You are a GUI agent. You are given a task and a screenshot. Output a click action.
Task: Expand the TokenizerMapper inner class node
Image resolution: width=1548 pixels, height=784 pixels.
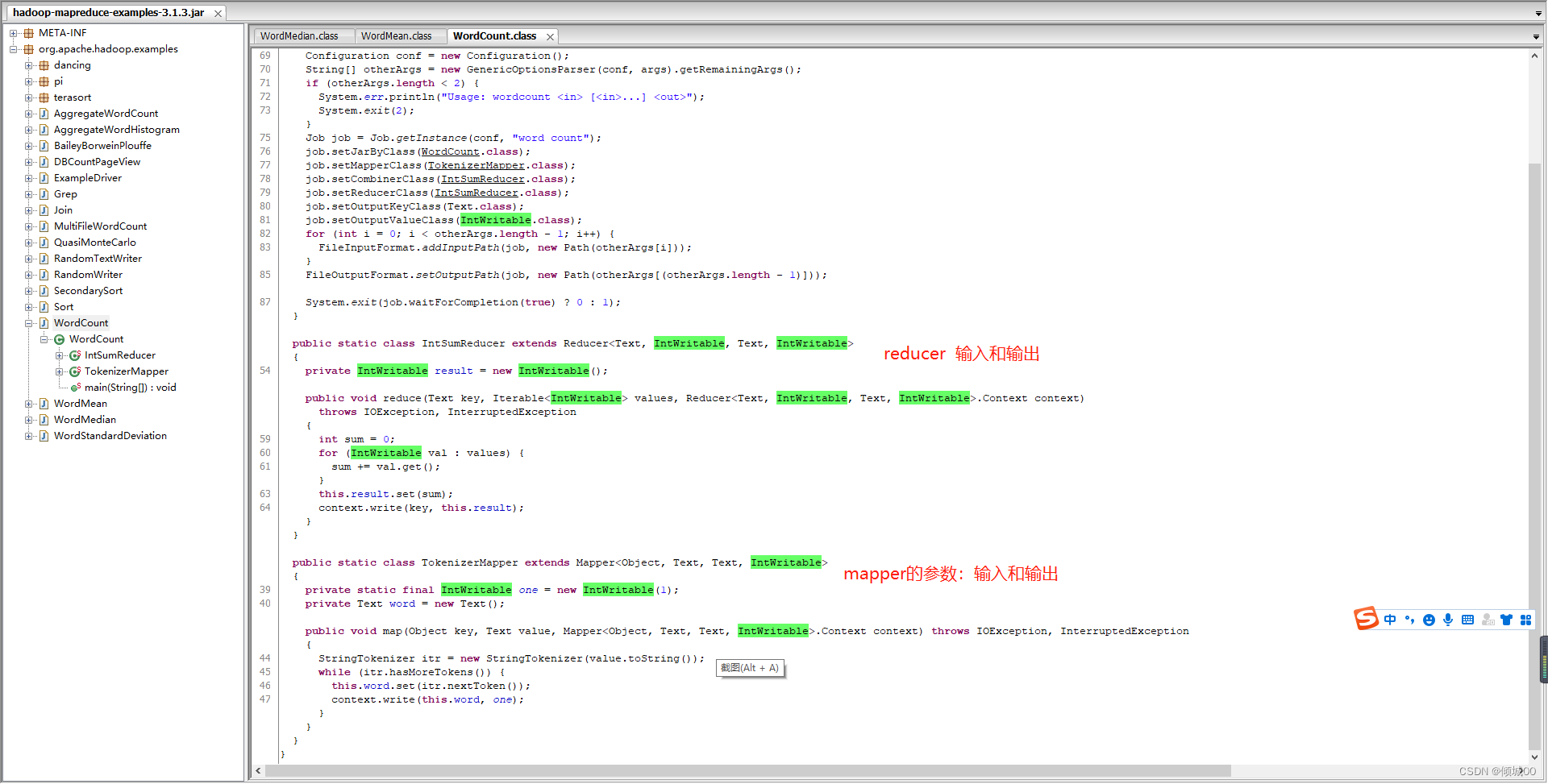click(x=60, y=371)
